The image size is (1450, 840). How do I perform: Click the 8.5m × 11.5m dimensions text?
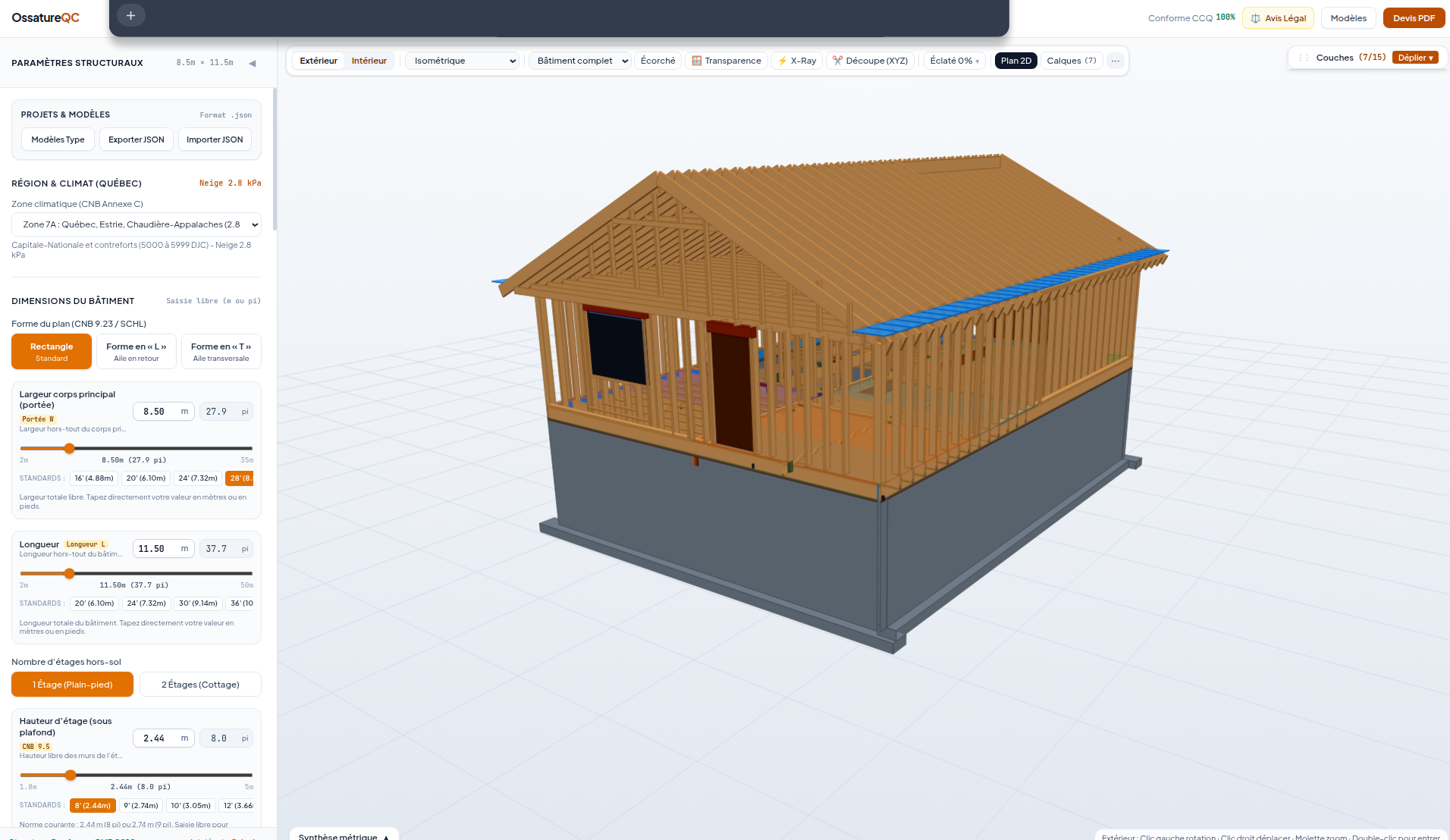pyautogui.click(x=205, y=63)
